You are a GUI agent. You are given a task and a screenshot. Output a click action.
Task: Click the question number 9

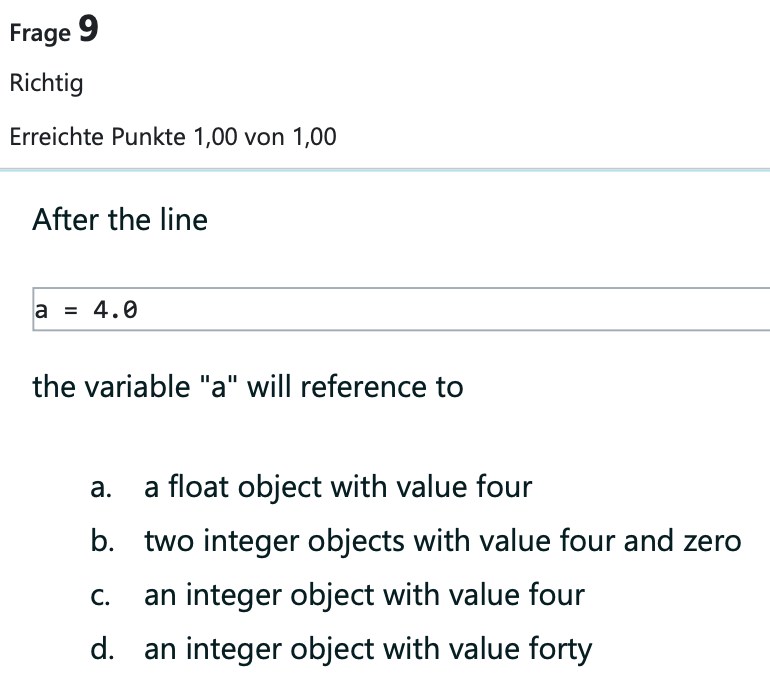[x=88, y=31]
